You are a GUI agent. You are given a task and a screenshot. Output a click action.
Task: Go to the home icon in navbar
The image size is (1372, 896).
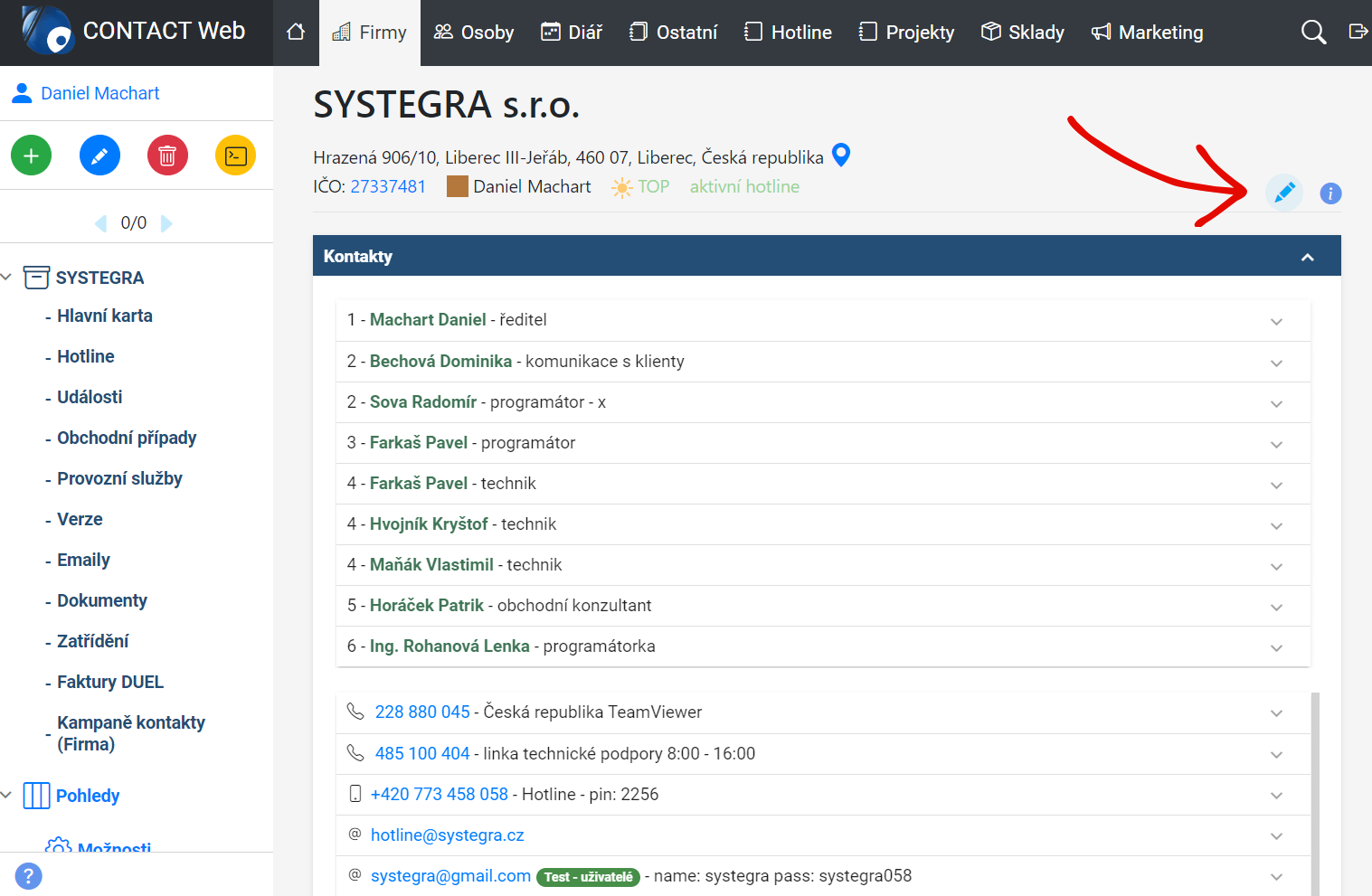pos(296,33)
